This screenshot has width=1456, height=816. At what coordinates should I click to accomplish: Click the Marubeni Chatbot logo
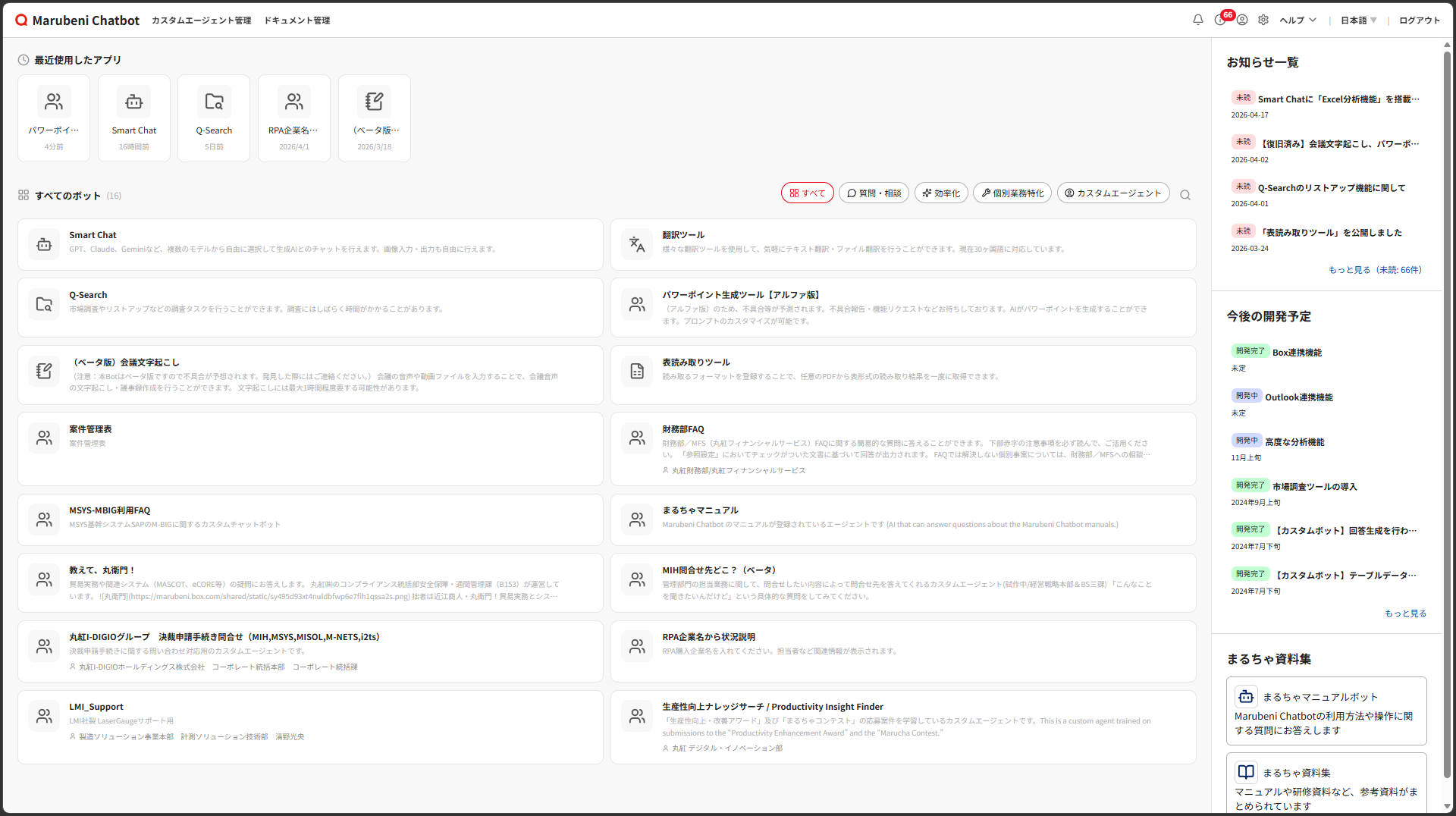click(x=77, y=20)
